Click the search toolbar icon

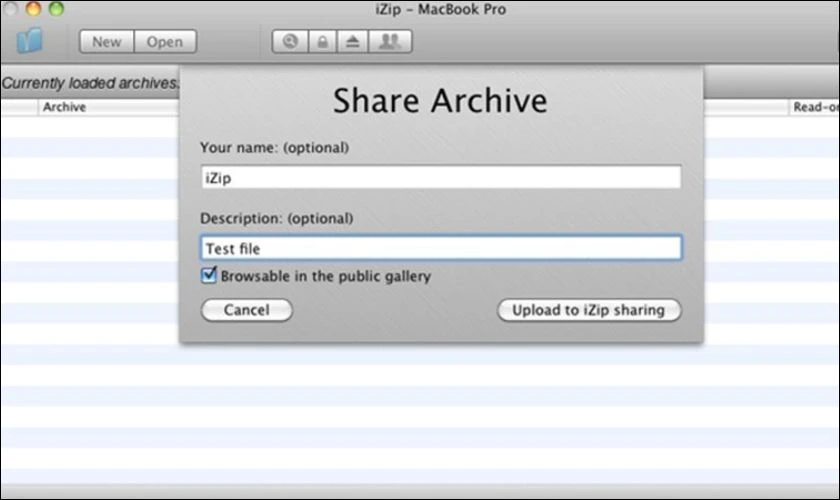point(290,41)
